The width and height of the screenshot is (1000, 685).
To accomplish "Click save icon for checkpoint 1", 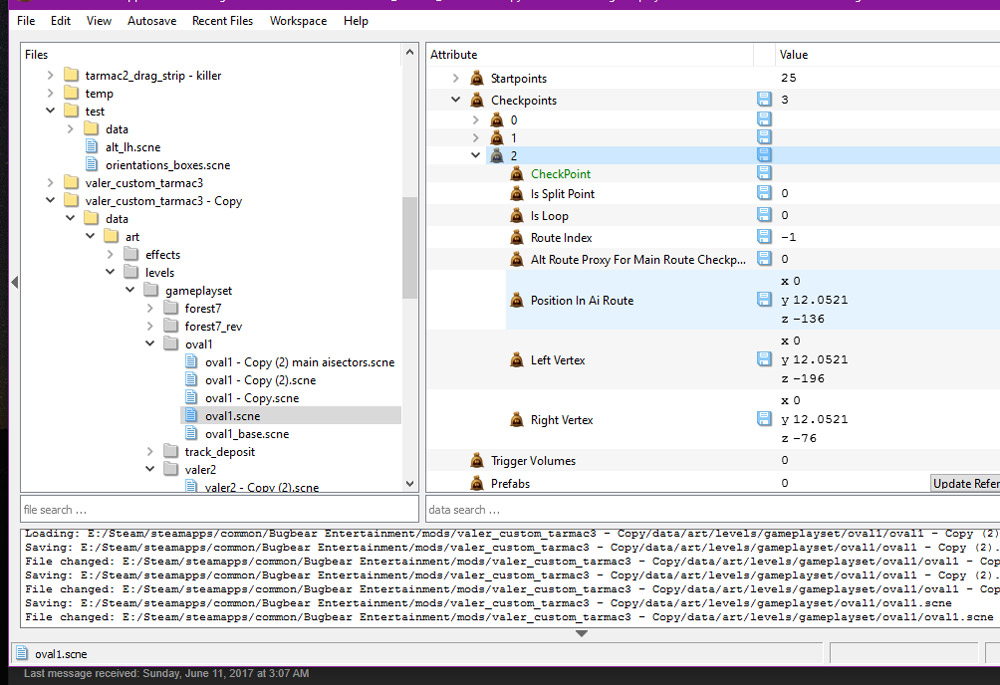I will pos(764,137).
